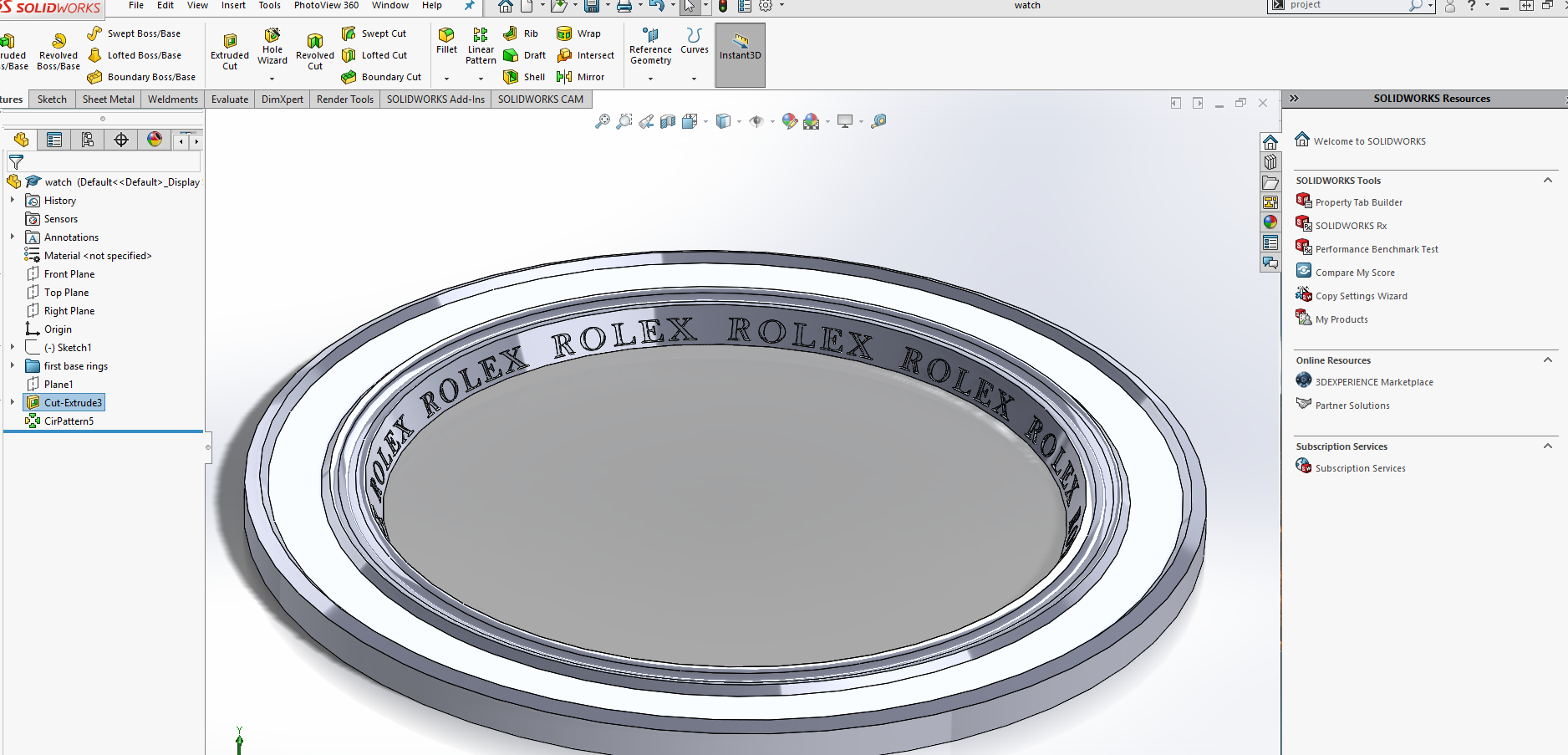Image resolution: width=1568 pixels, height=755 pixels.
Task: Open Reference Geometry tool
Action: coord(650,47)
